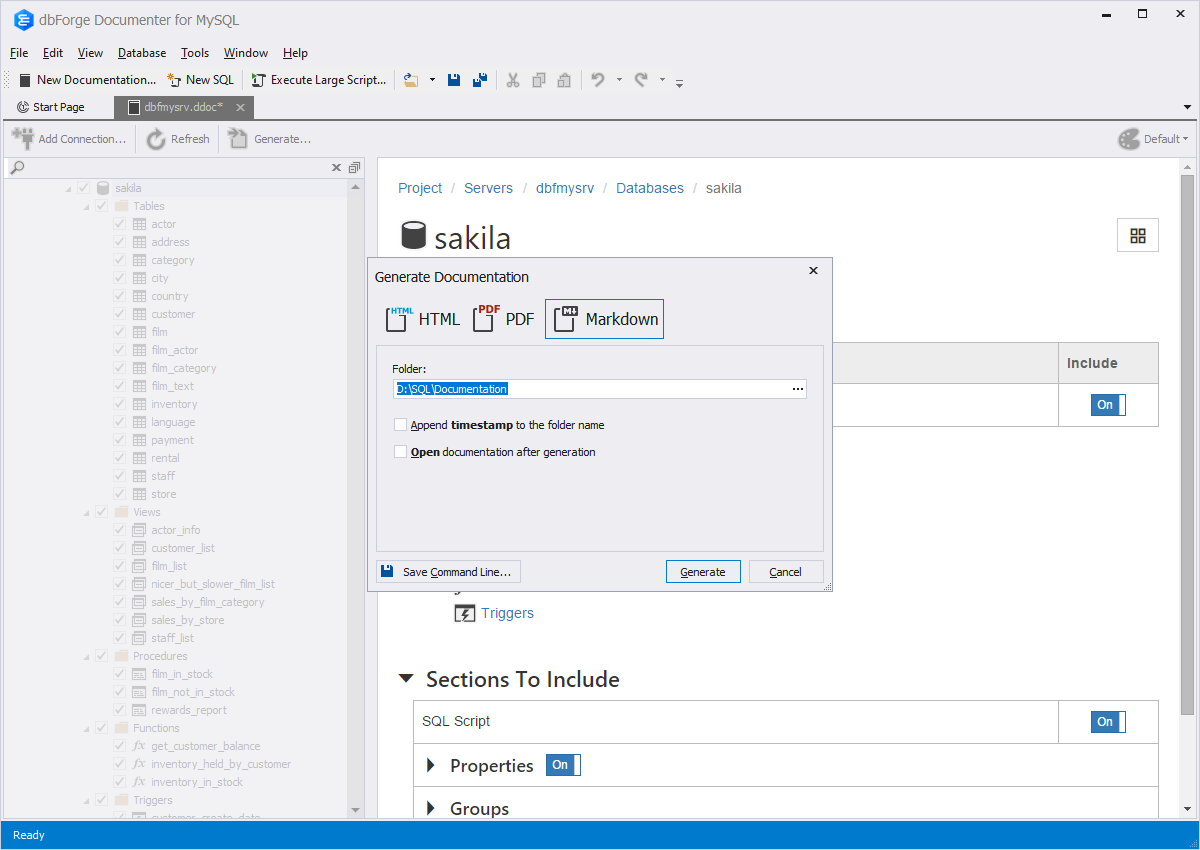Switch to the Start Page tab
This screenshot has height=850, width=1200.
[57, 106]
